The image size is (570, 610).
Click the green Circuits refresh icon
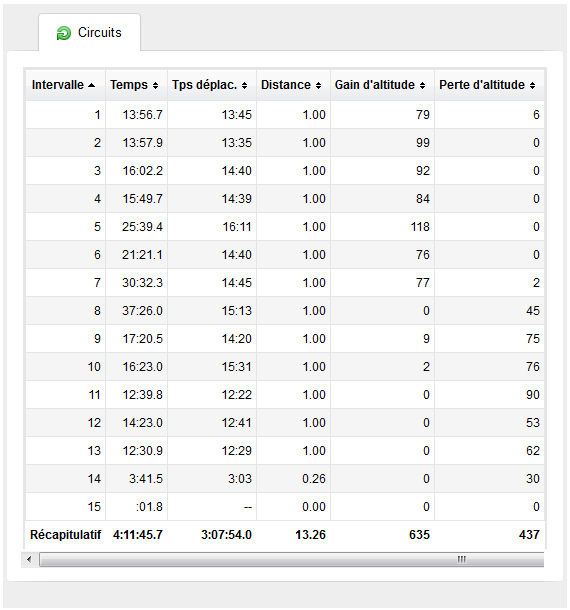63,33
